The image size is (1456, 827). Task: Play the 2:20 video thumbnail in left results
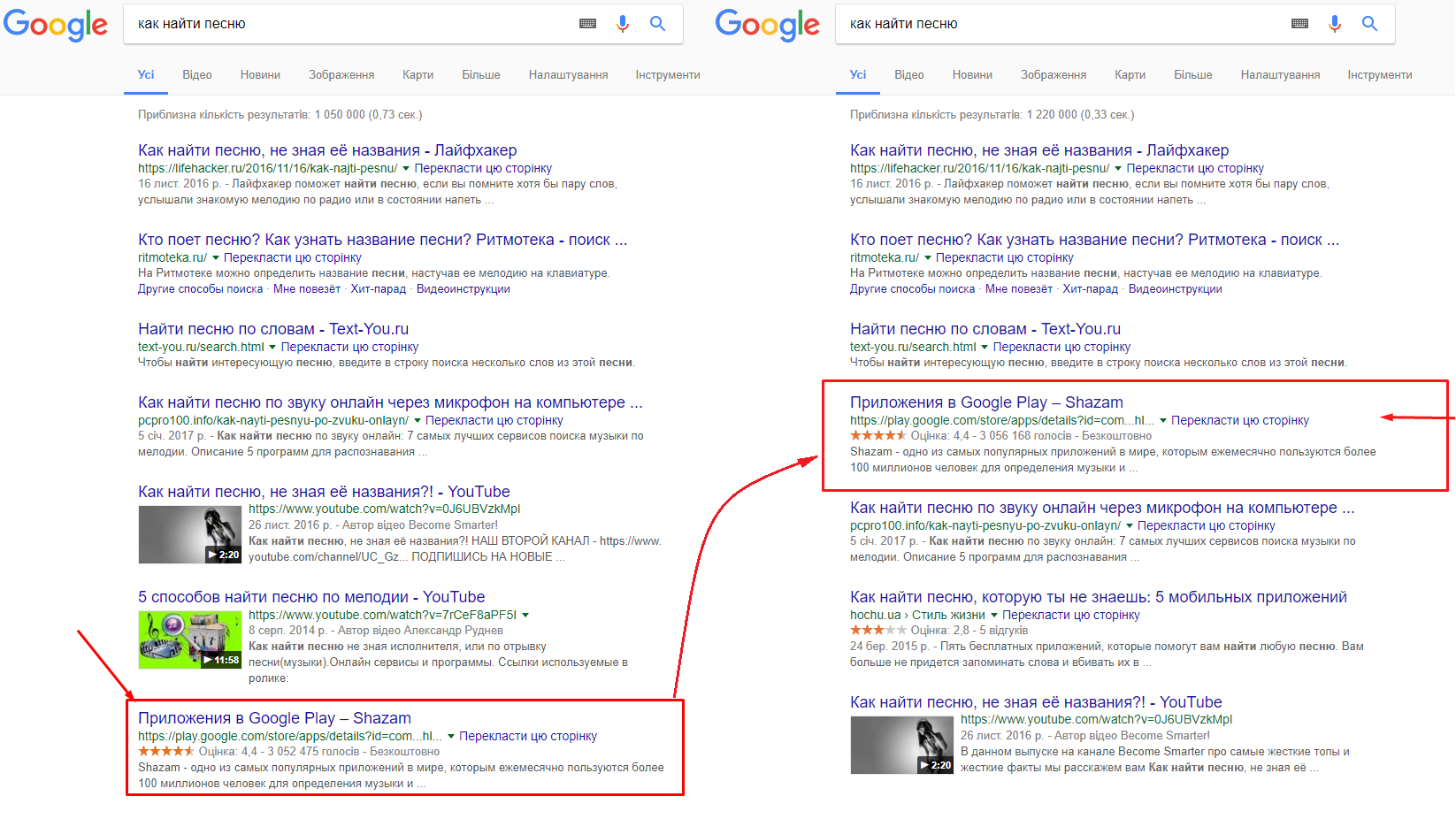(190, 534)
